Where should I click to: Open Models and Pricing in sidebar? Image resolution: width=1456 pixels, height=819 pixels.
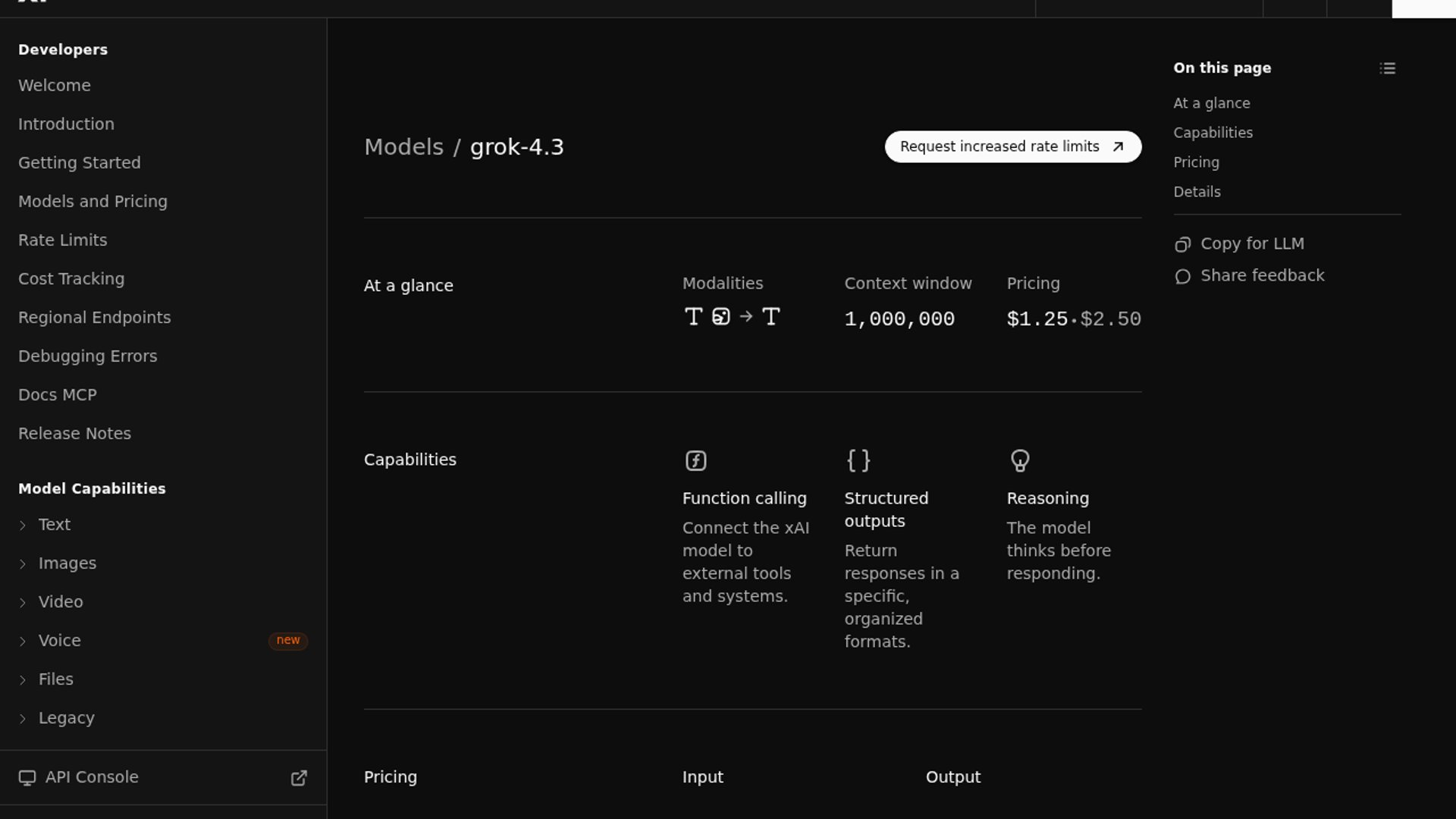93,202
